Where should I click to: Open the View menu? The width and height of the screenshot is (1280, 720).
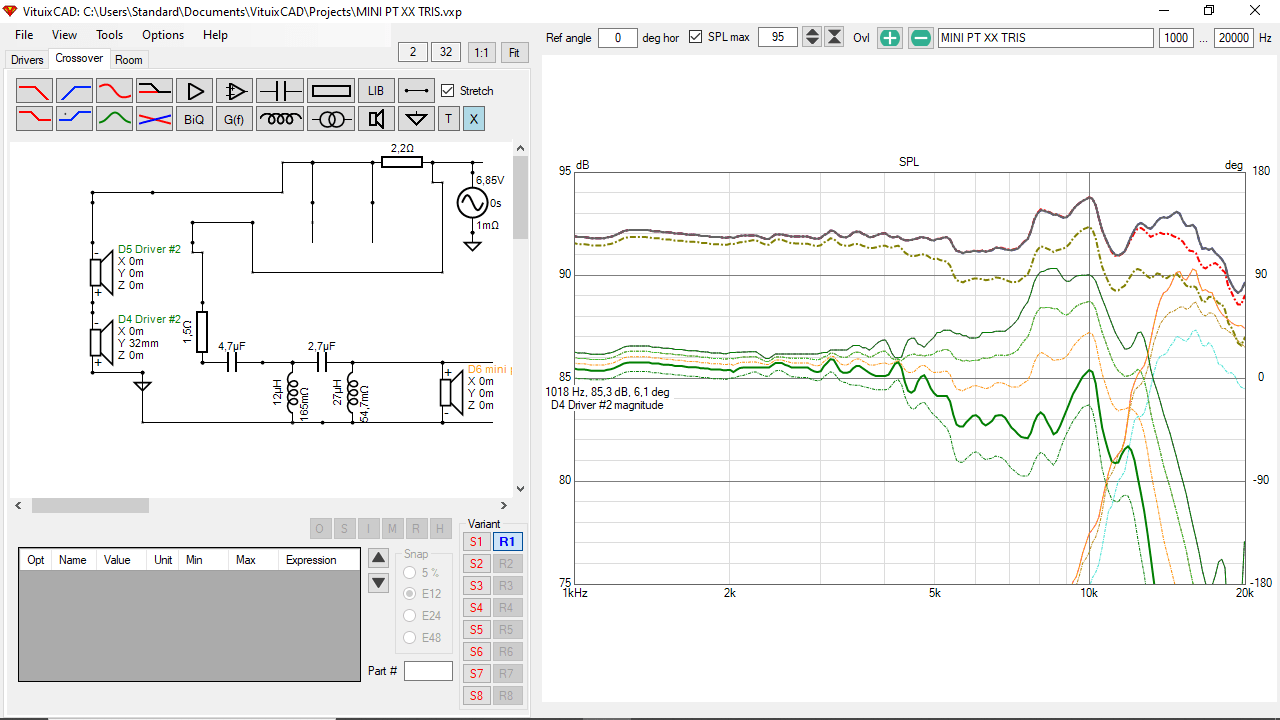[64, 34]
